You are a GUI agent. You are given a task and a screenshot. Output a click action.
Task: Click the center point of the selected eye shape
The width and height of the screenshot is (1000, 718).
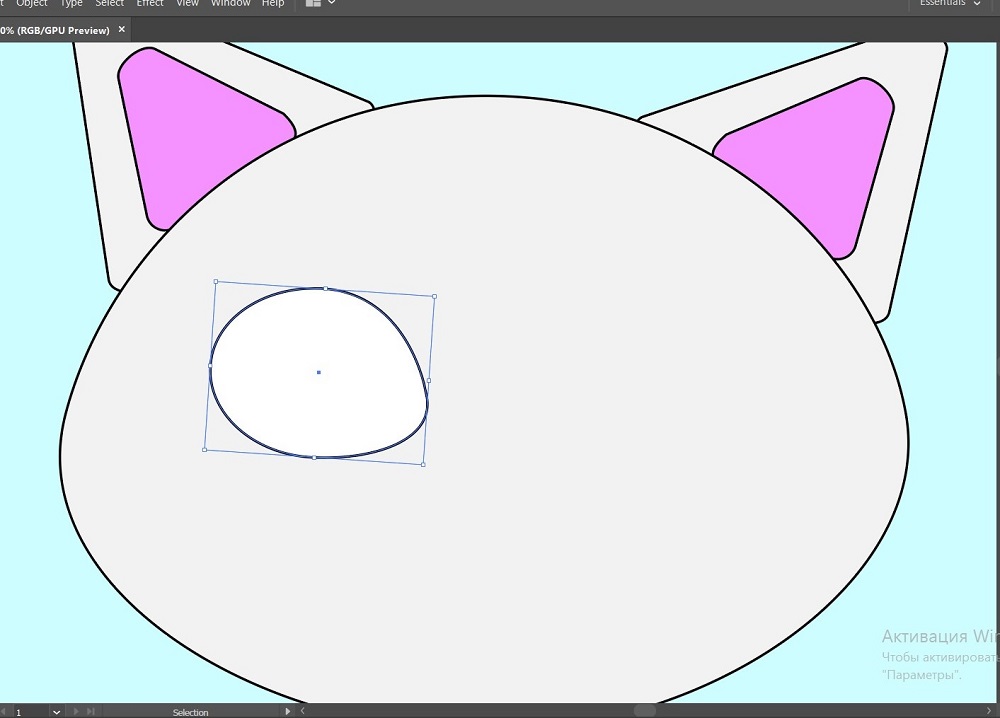[x=318, y=372]
